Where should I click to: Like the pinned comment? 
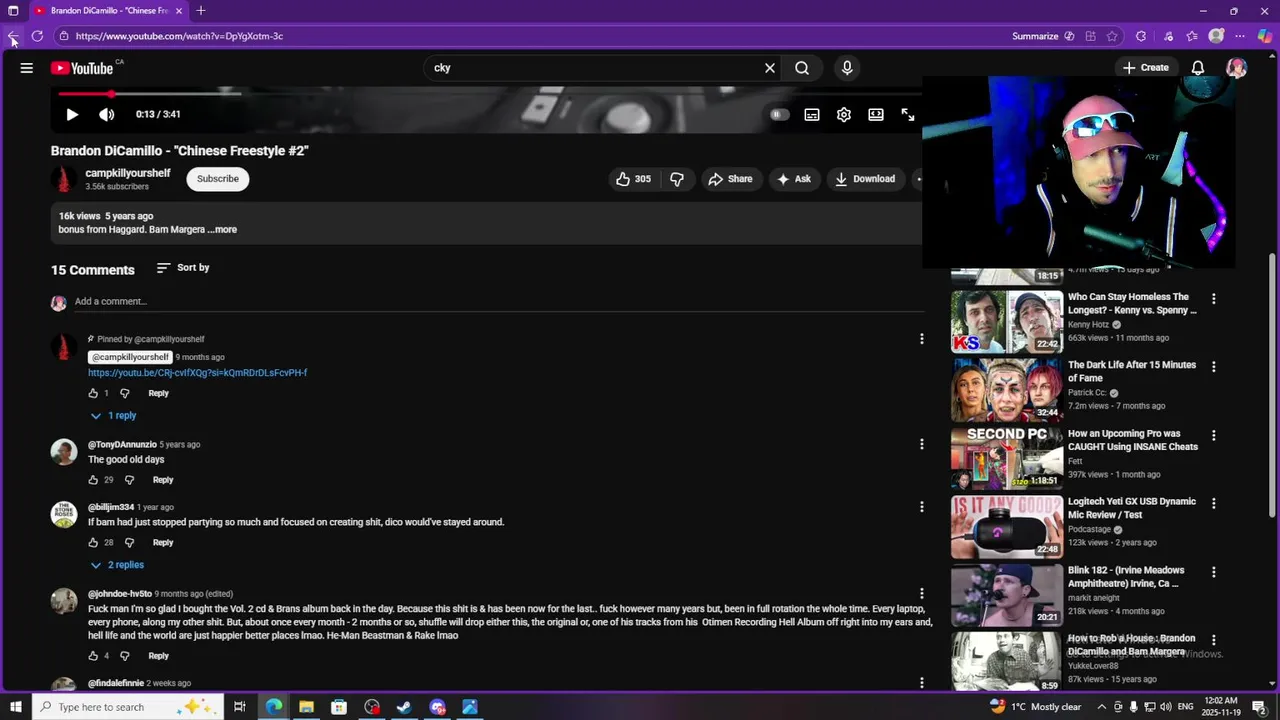(93, 394)
